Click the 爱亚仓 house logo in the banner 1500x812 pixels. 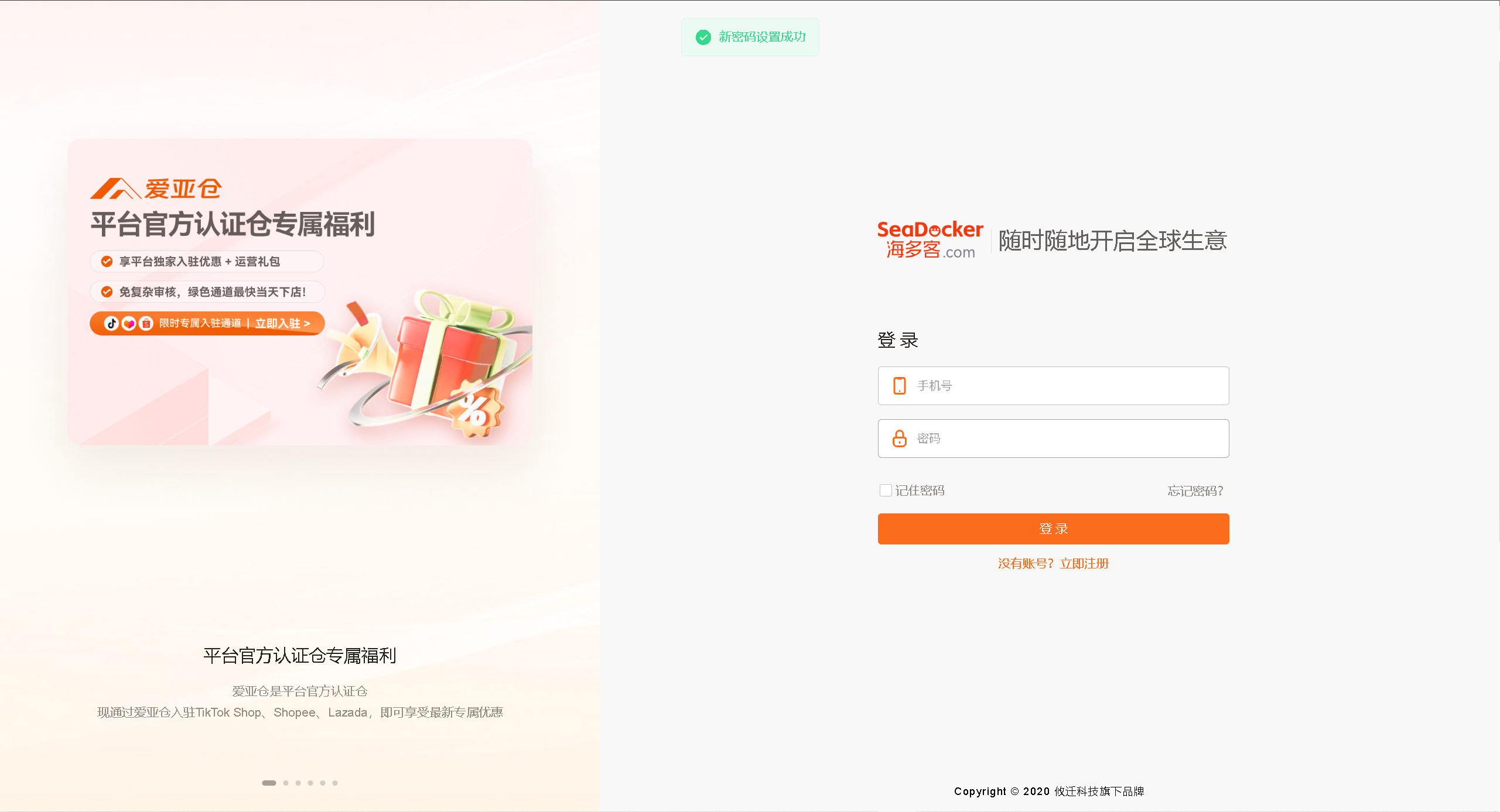(156, 189)
